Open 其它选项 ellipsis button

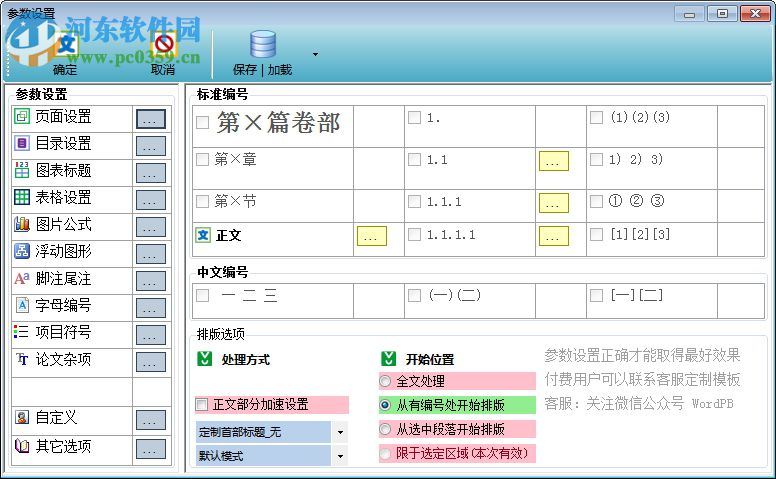click(x=151, y=449)
